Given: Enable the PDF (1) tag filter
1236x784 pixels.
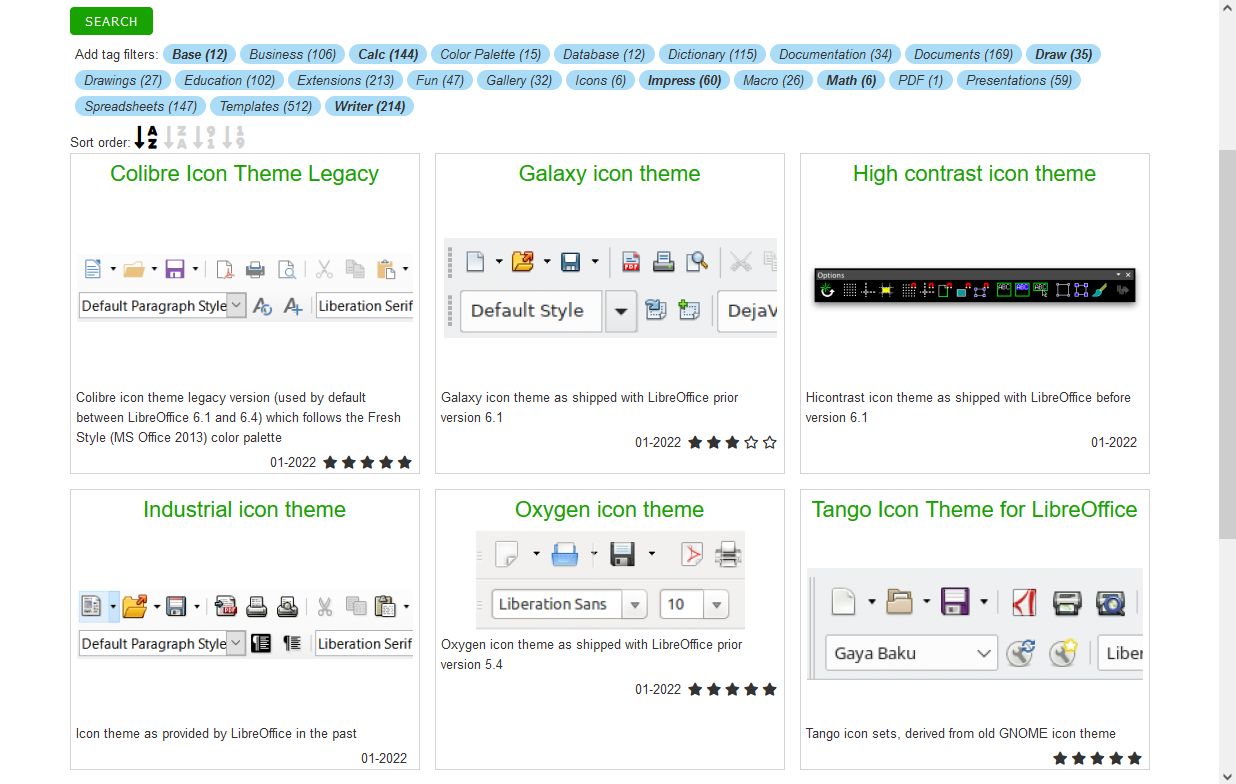Looking at the screenshot, I should pos(920,80).
